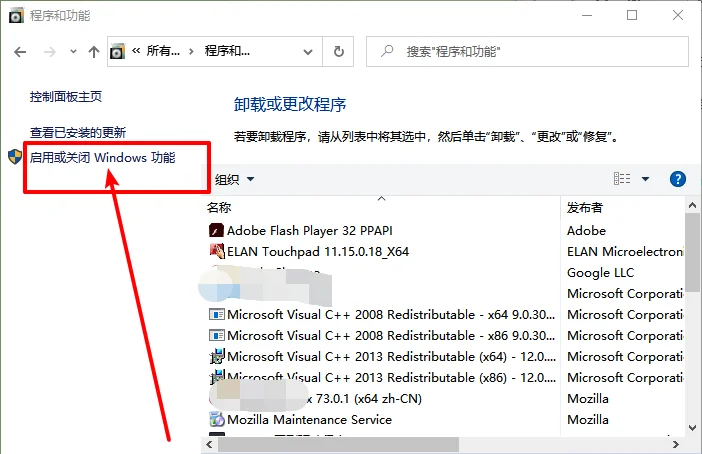Image resolution: width=702 pixels, height=454 pixels.
Task: Go to 控制面板主页
Action: pyautogui.click(x=66, y=97)
